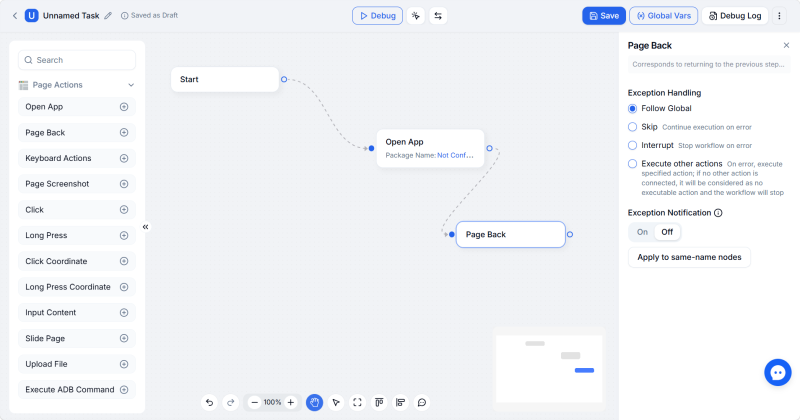Click the Open App node input port
The height and width of the screenshot is (420, 800).
point(371,148)
